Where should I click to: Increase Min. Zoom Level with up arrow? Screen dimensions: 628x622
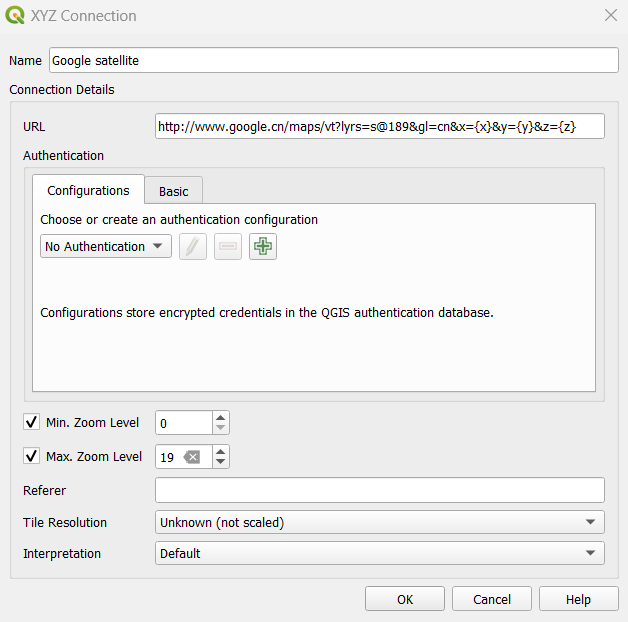[x=220, y=417]
